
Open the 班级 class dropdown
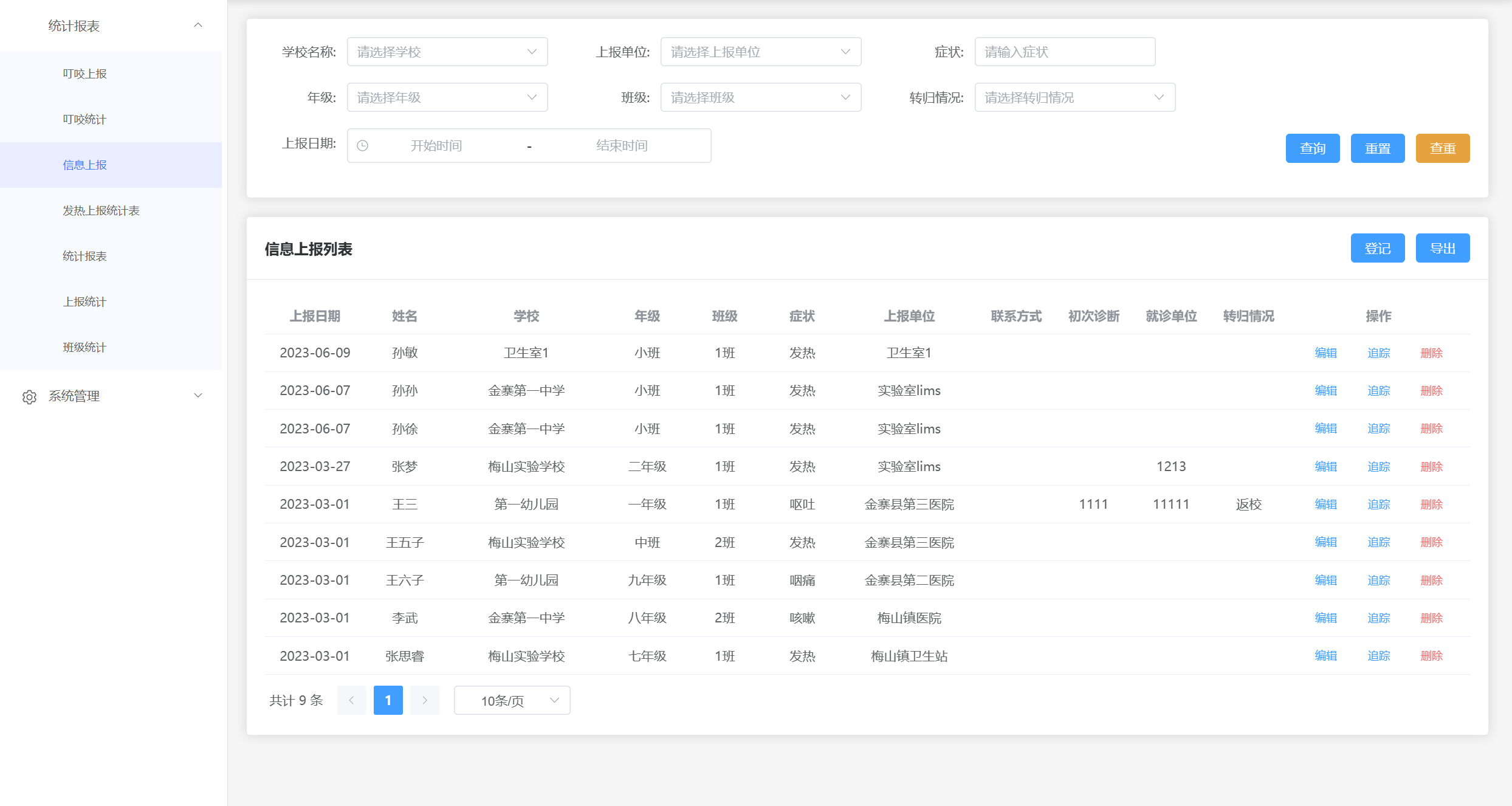(761, 97)
